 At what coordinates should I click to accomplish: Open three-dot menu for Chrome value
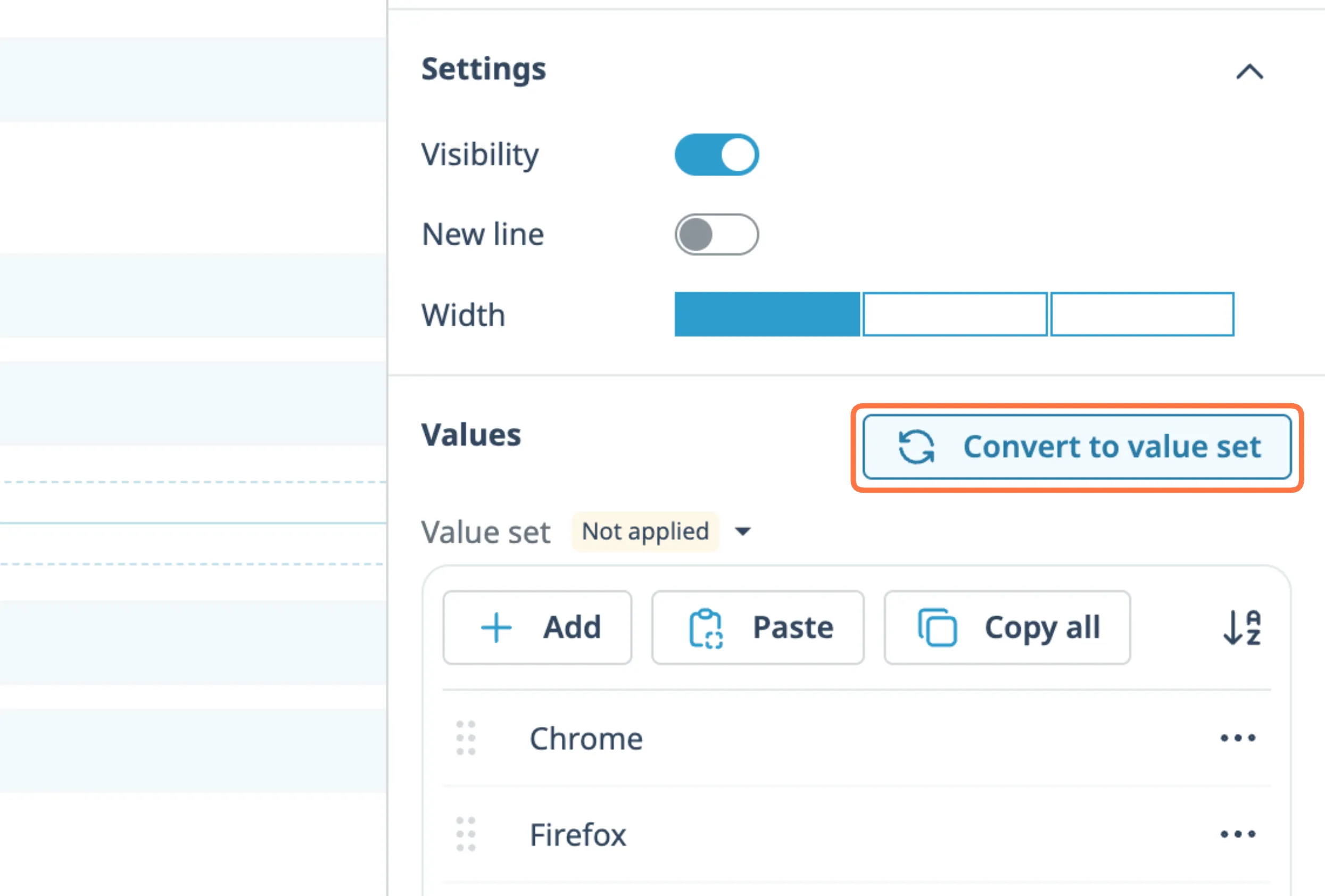(x=1238, y=738)
